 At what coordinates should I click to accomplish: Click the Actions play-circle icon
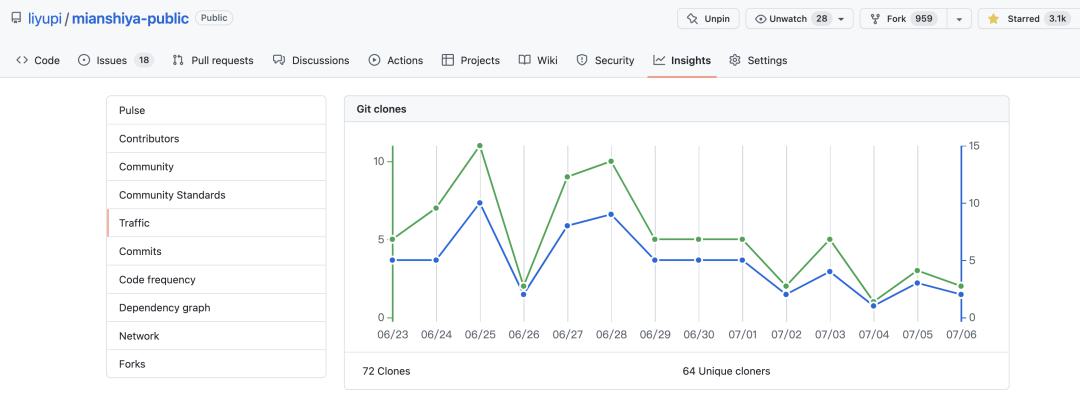pos(375,61)
